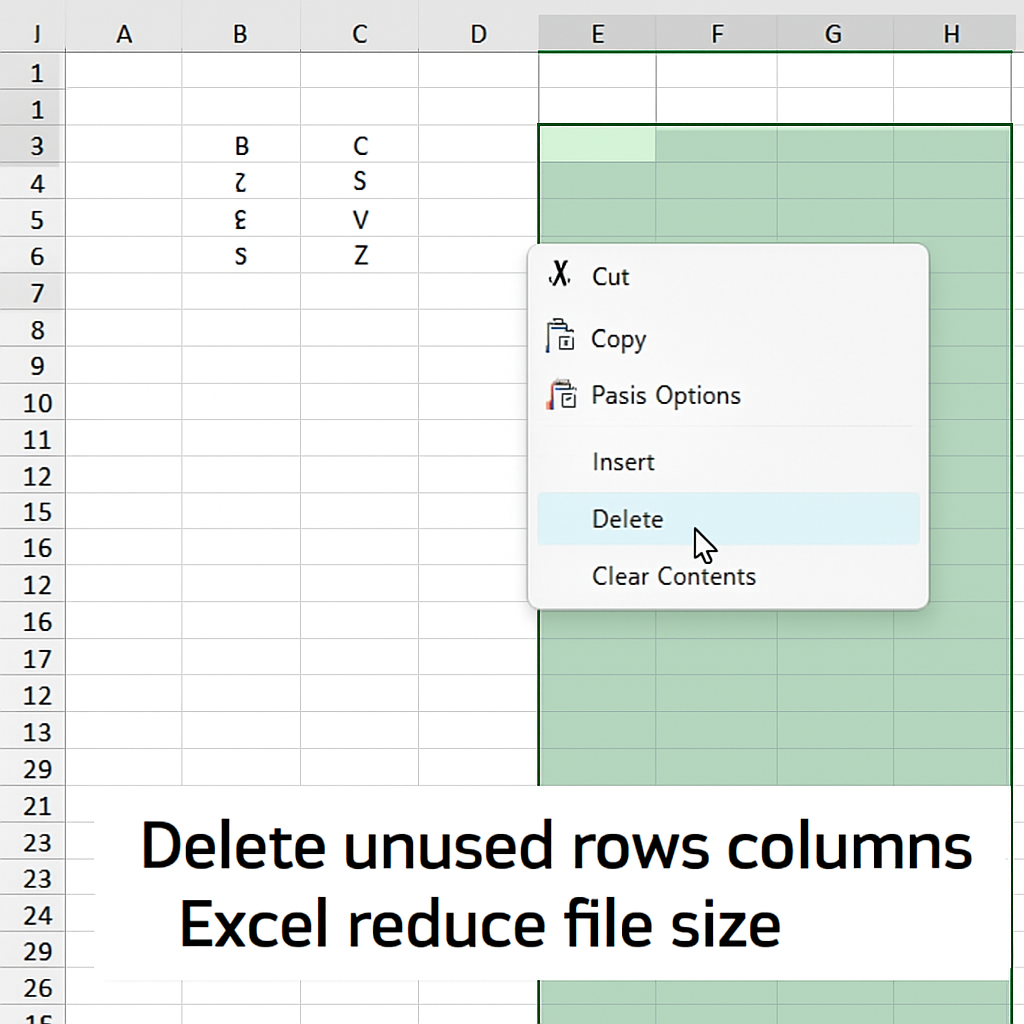Click the Copy clipboard icon
The height and width of the screenshot is (1024, 1024).
(563, 335)
